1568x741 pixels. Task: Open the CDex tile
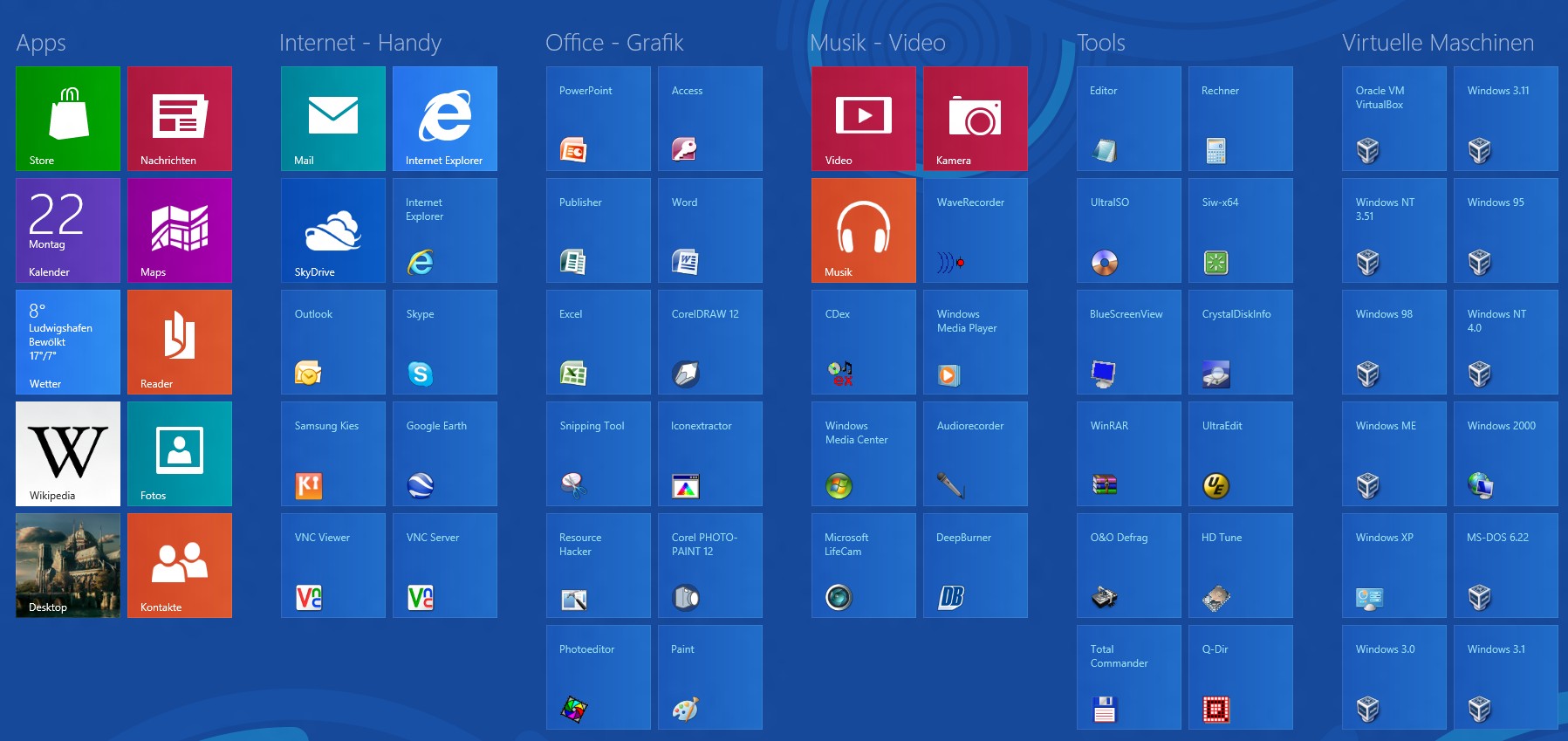click(x=864, y=342)
